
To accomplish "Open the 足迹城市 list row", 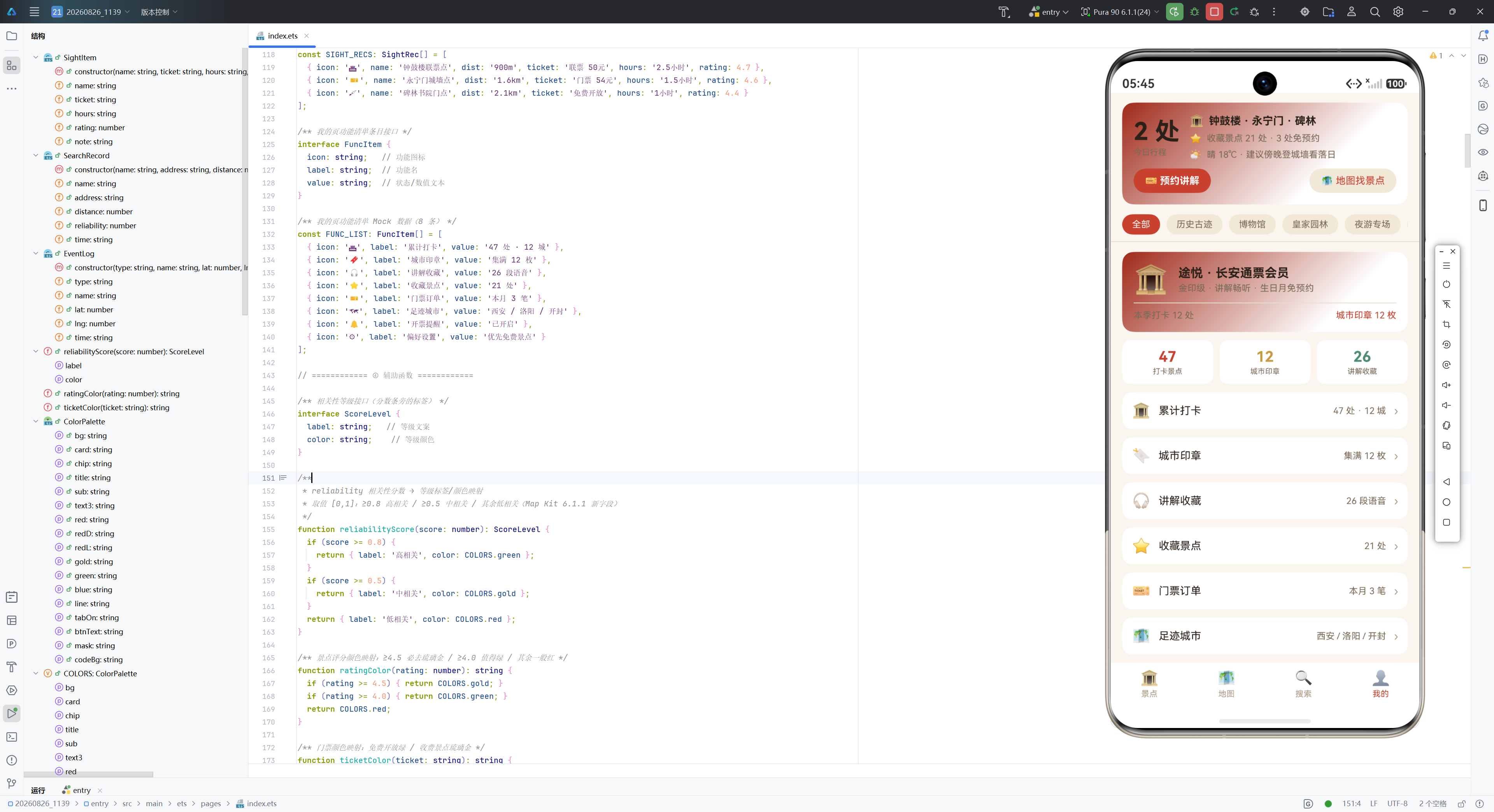I will (x=1264, y=636).
